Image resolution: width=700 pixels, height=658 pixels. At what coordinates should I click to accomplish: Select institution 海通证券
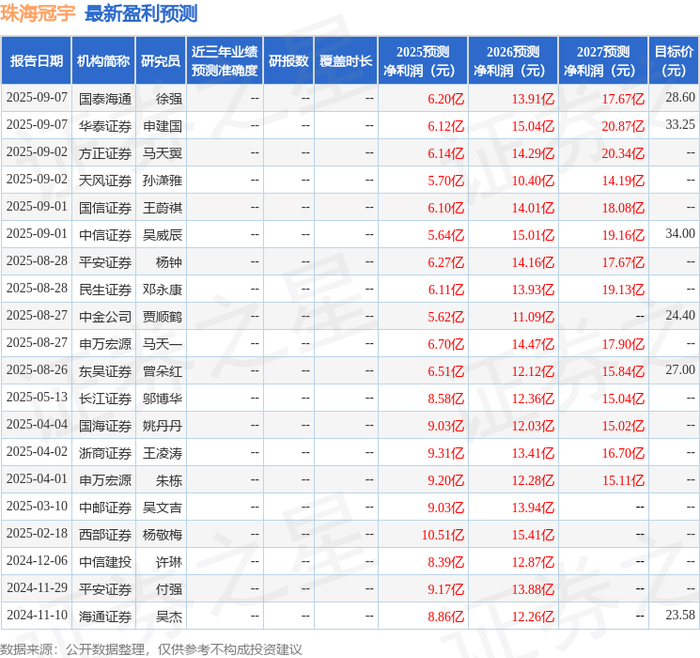[105, 616]
